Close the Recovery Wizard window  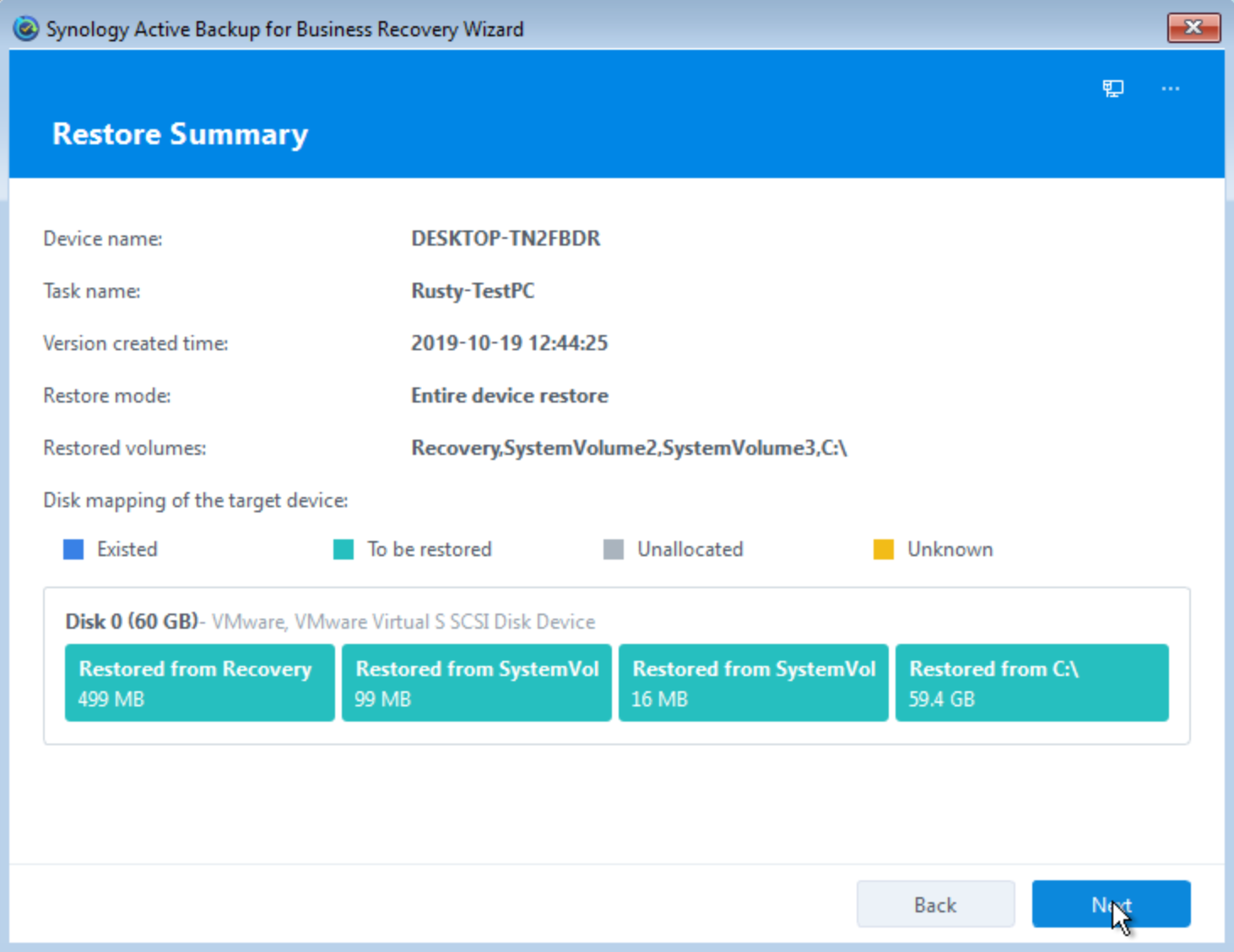pyautogui.click(x=1193, y=28)
